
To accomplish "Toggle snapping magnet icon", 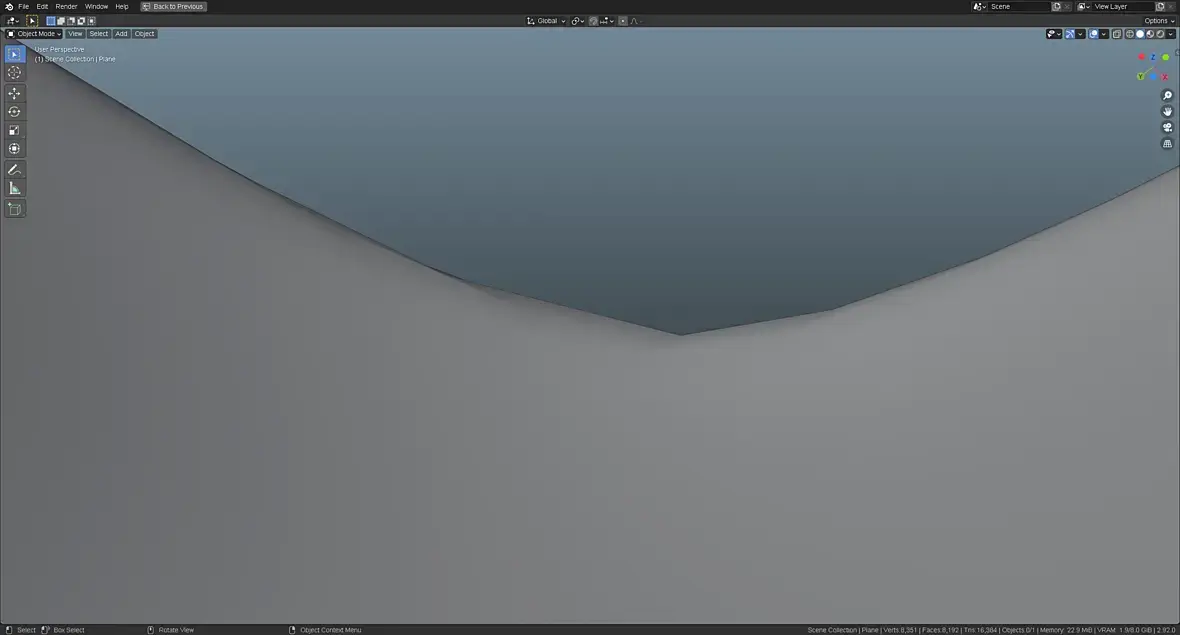I will (593, 21).
